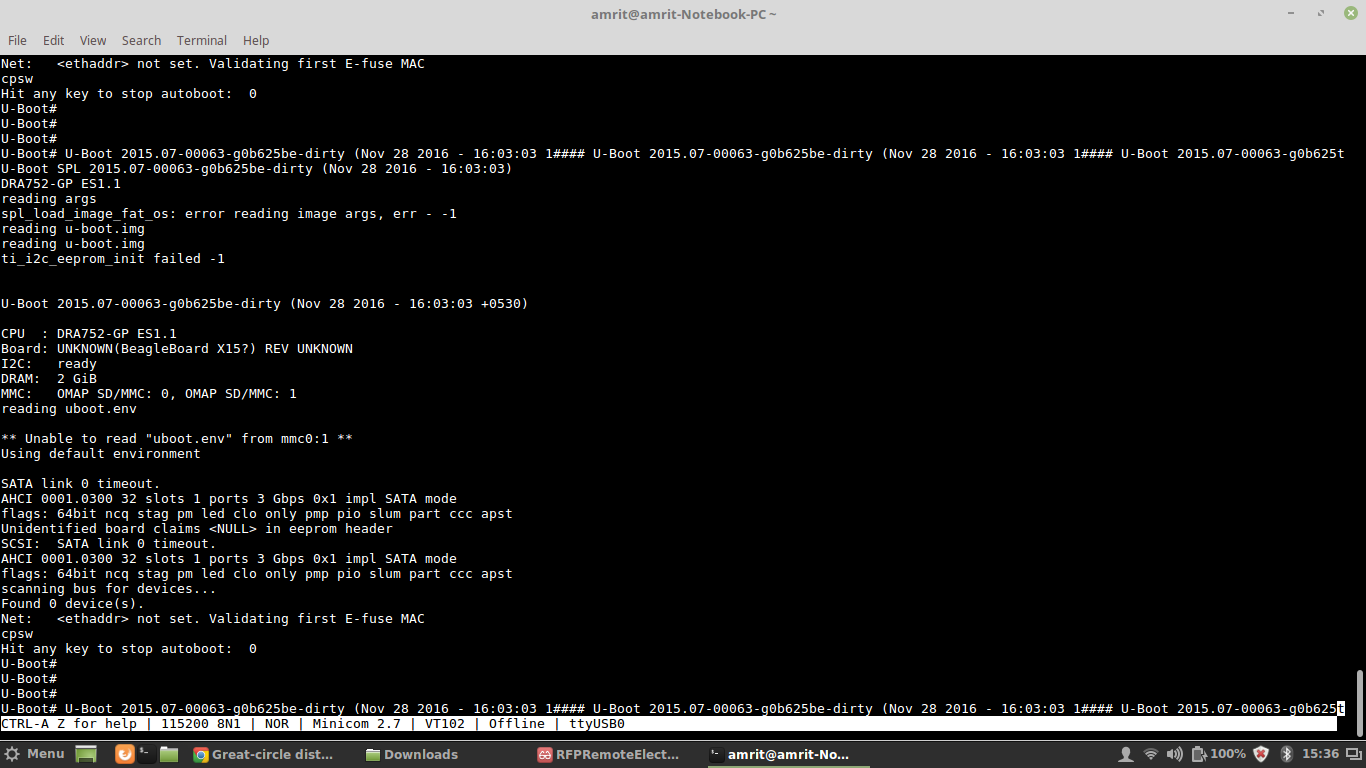The height and width of the screenshot is (768, 1366).
Task: Click the Show Desktop icon in panel
Action: [86, 754]
